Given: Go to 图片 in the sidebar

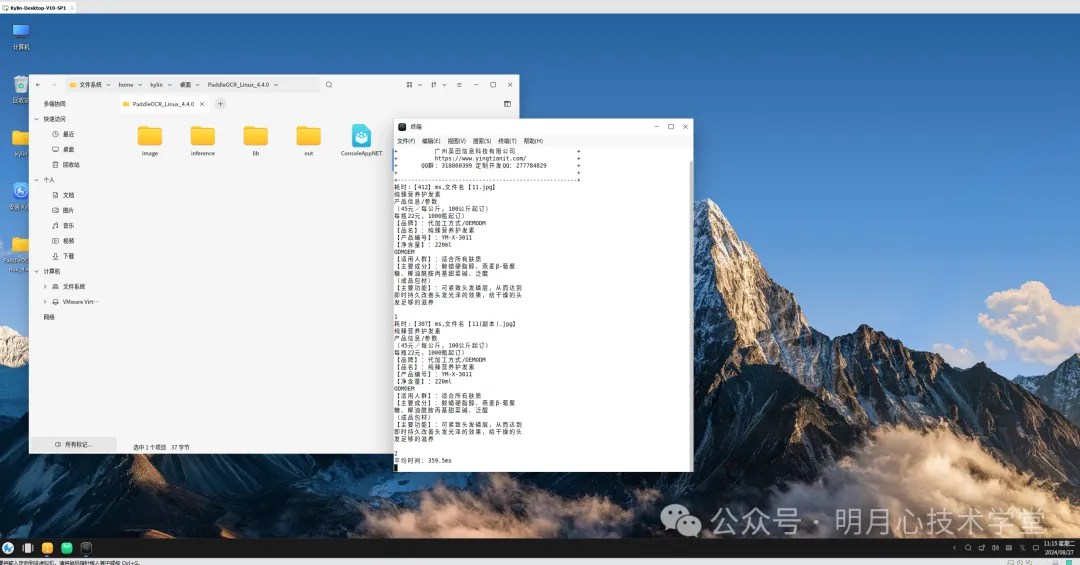Looking at the screenshot, I should (63, 210).
